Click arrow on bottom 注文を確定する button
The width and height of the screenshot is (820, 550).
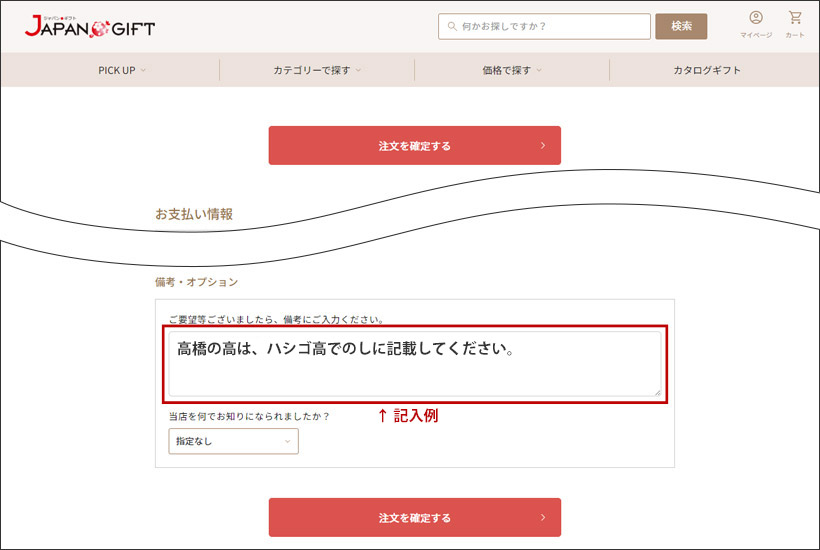(x=543, y=518)
